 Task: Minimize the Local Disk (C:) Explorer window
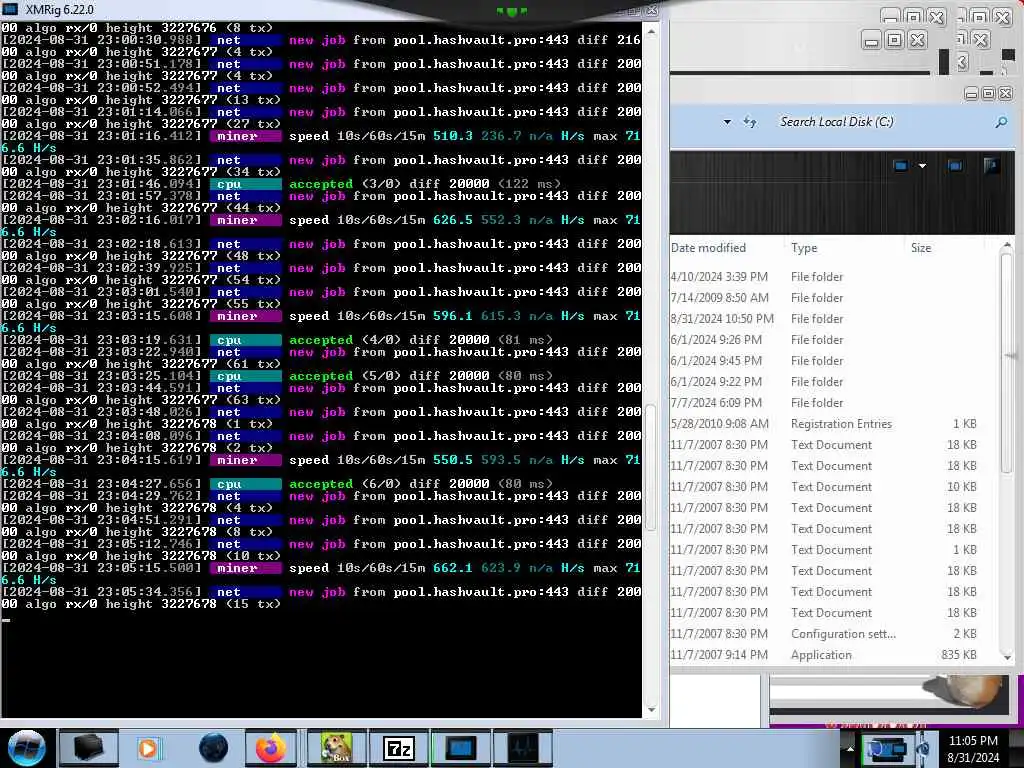tap(971, 94)
